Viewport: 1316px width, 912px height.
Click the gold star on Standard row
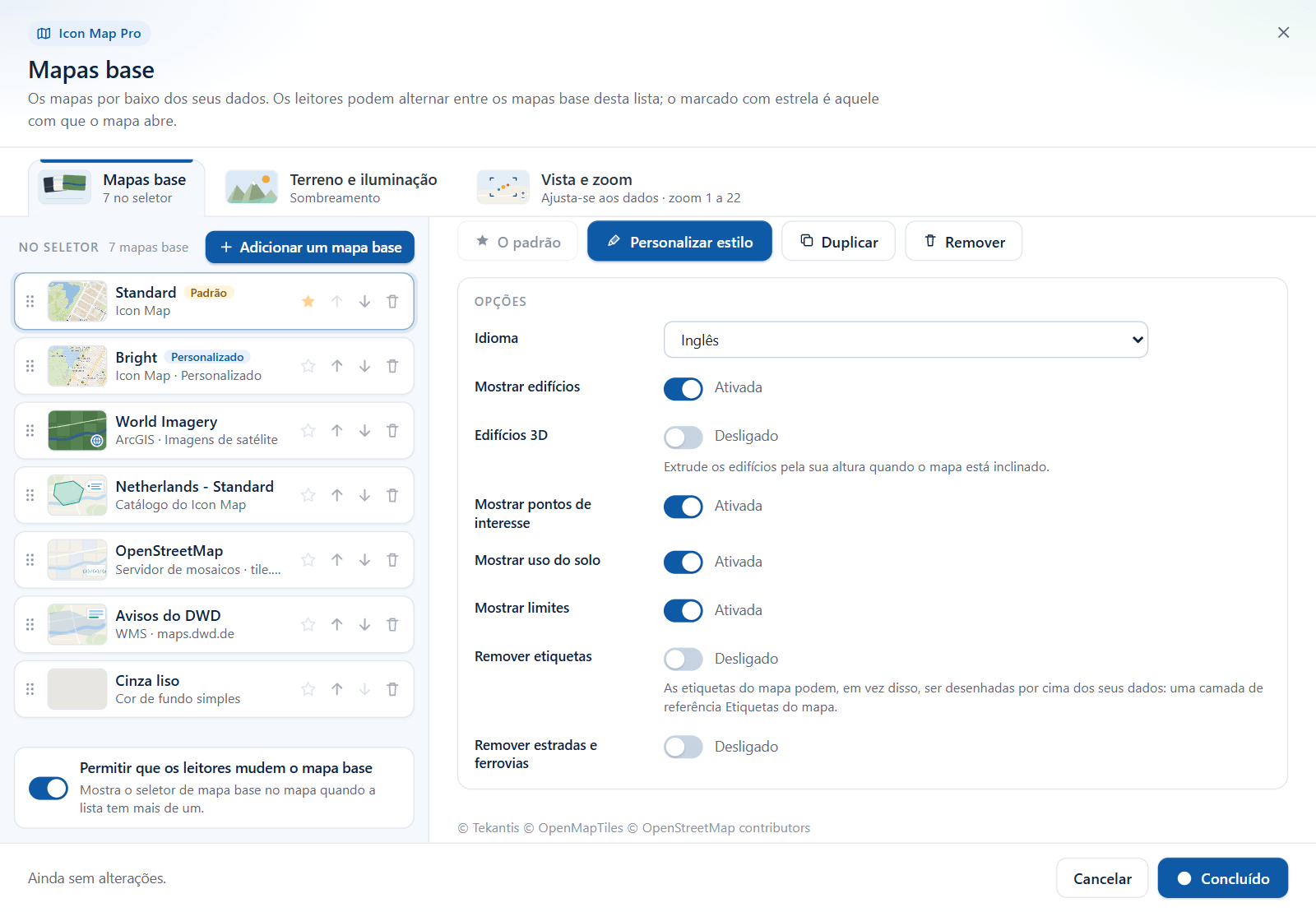[x=308, y=301]
